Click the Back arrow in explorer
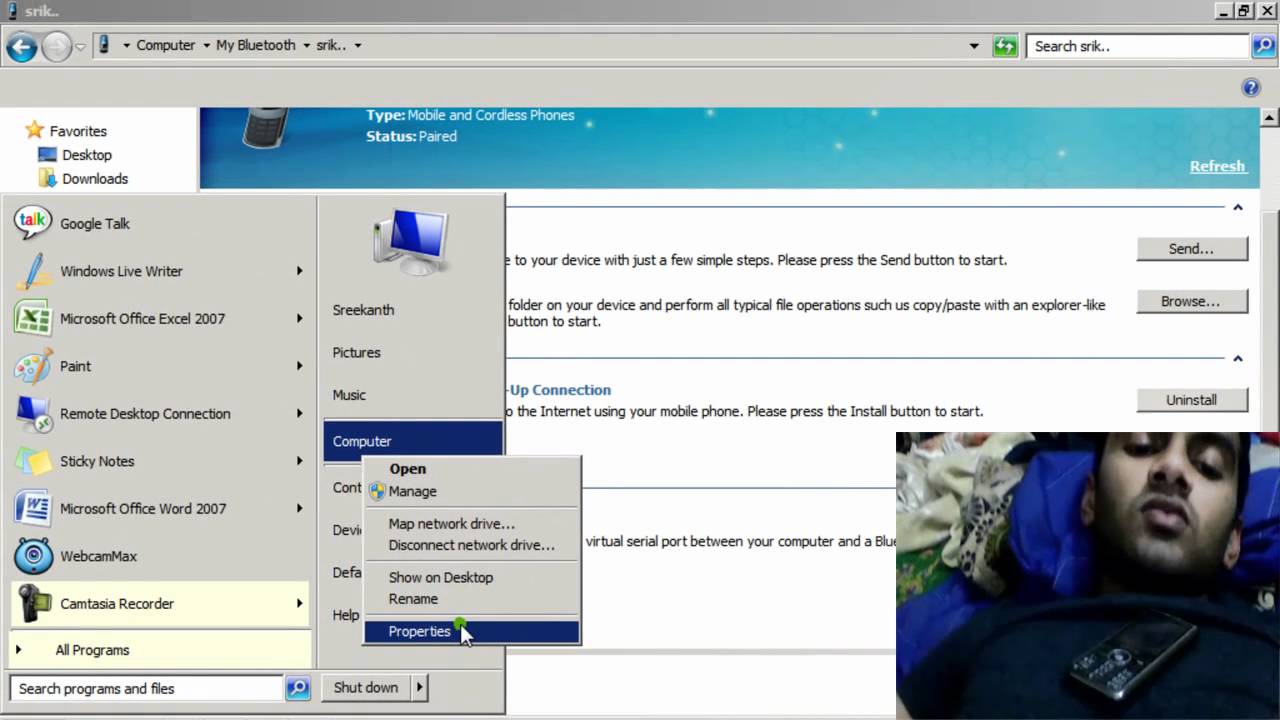The height and width of the screenshot is (720, 1280). click(21, 46)
